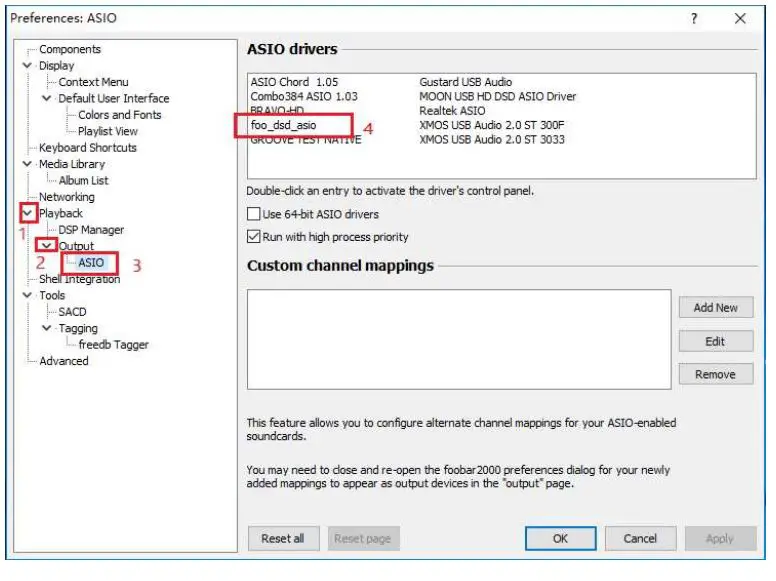Collapse the Playback tree node

(x=28, y=213)
